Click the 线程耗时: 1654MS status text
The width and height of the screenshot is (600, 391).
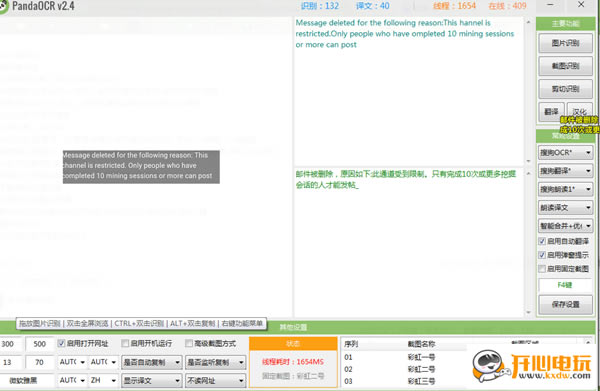[293, 362]
